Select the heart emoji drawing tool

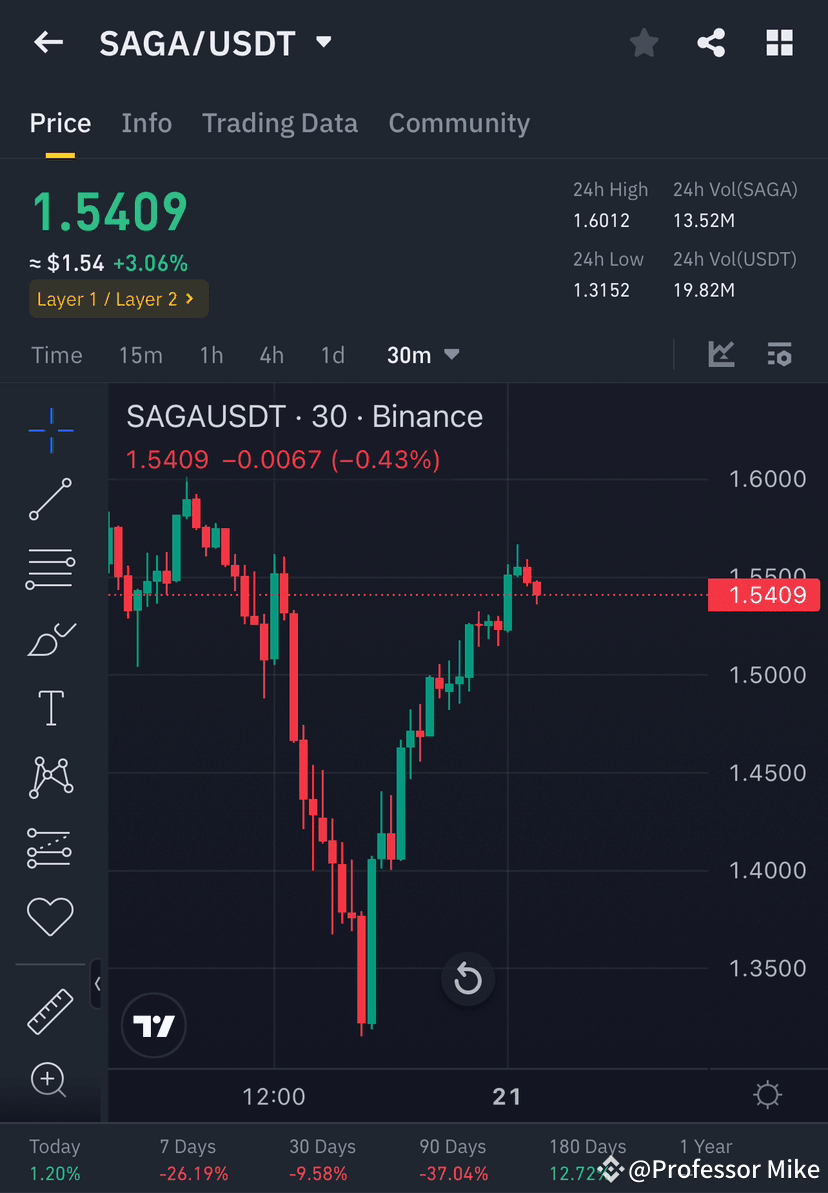[x=50, y=916]
